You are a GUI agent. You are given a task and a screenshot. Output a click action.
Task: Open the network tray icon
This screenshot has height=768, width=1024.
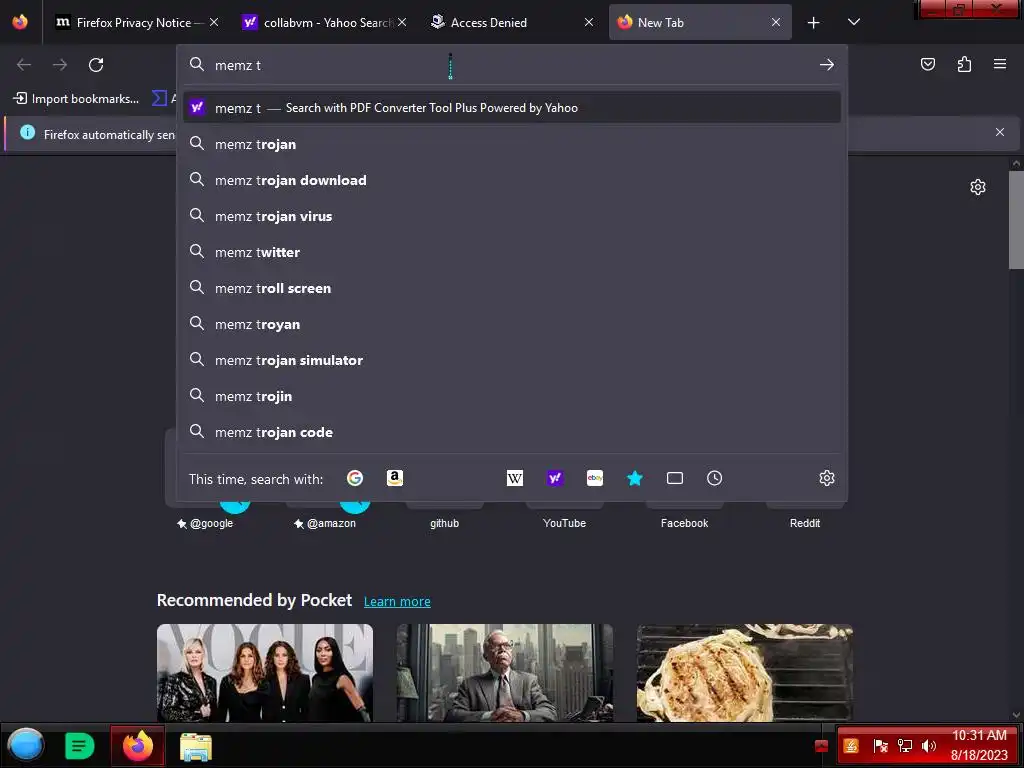tap(904, 746)
